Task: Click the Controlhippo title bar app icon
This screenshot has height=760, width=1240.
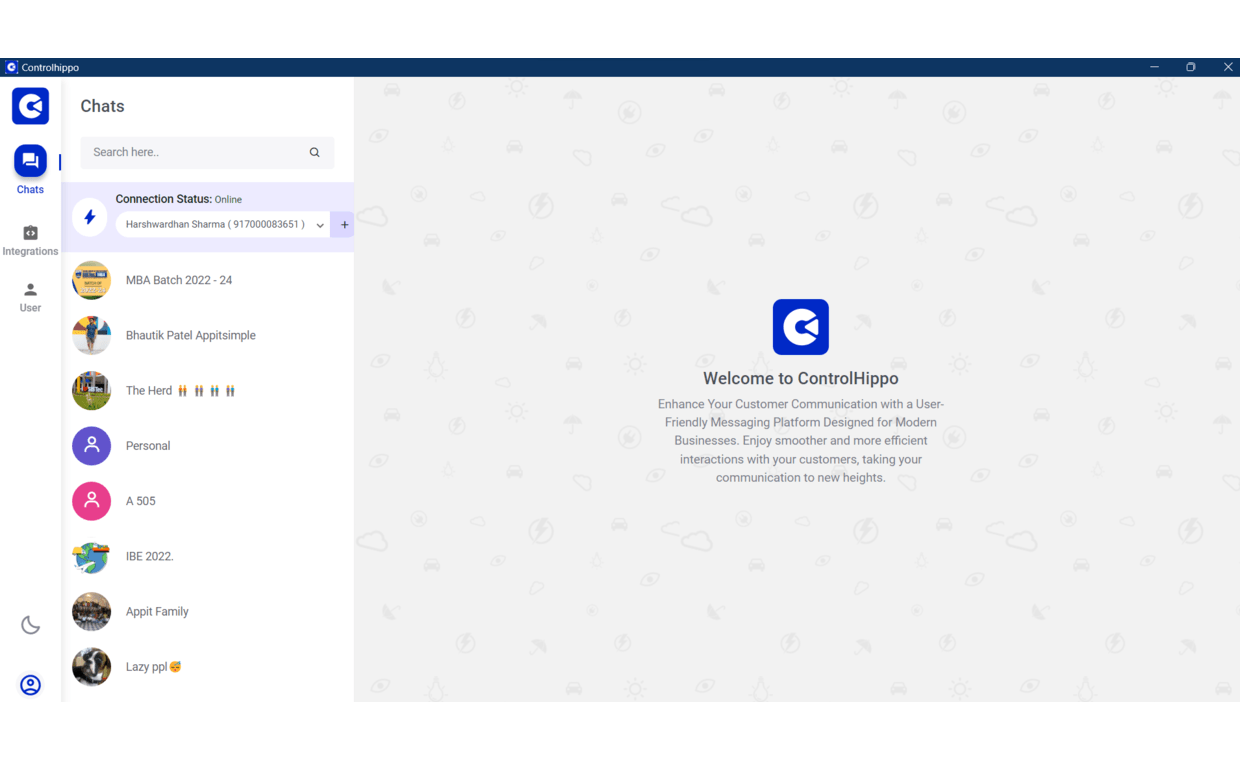Action: (x=12, y=67)
